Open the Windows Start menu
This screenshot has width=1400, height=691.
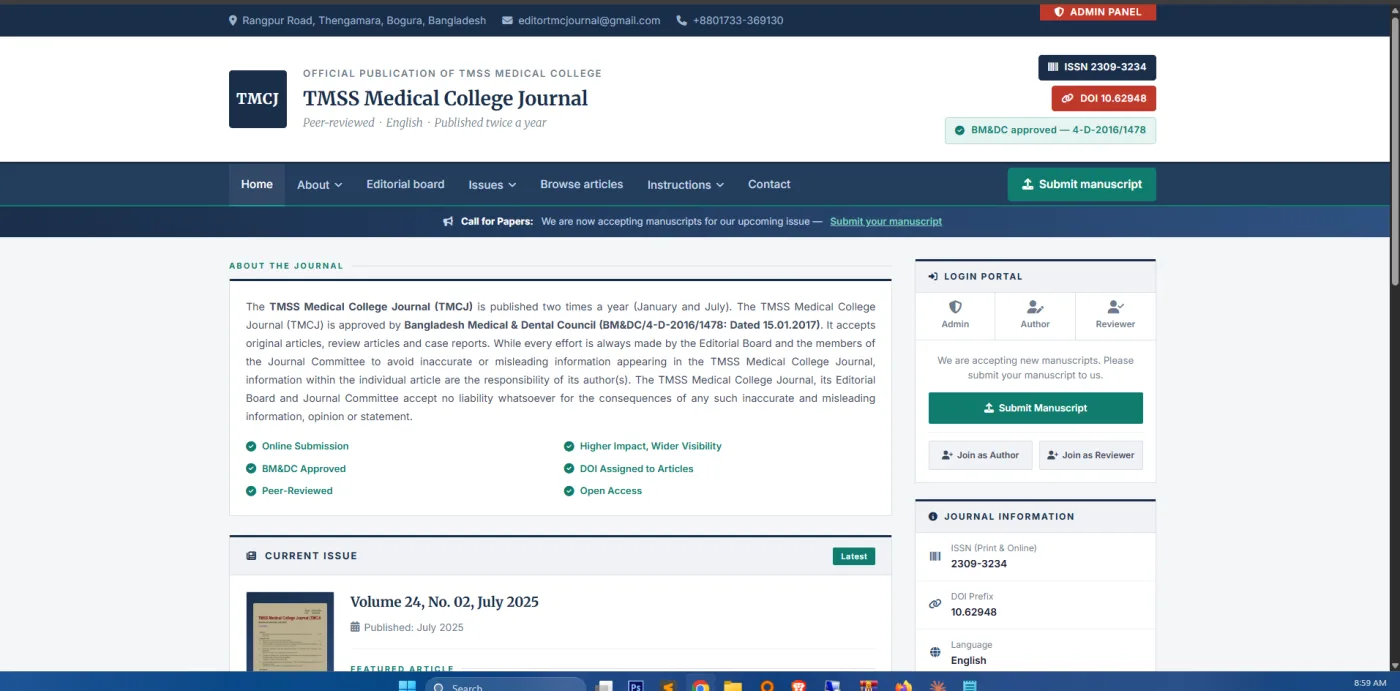(x=407, y=686)
